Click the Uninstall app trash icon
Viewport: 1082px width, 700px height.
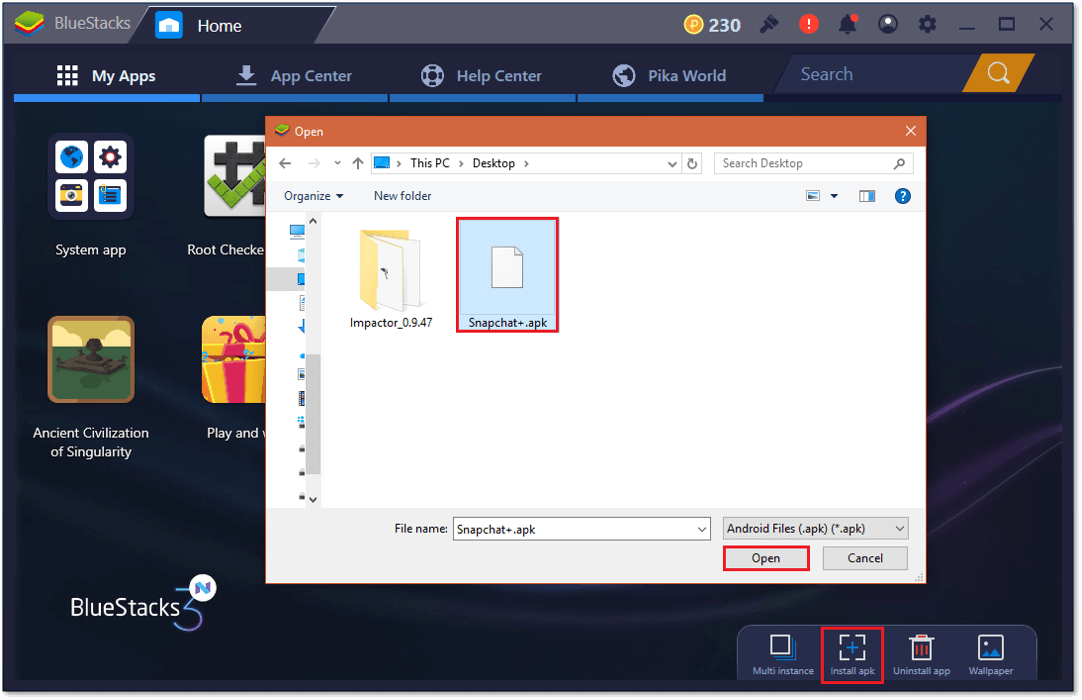tap(921, 648)
